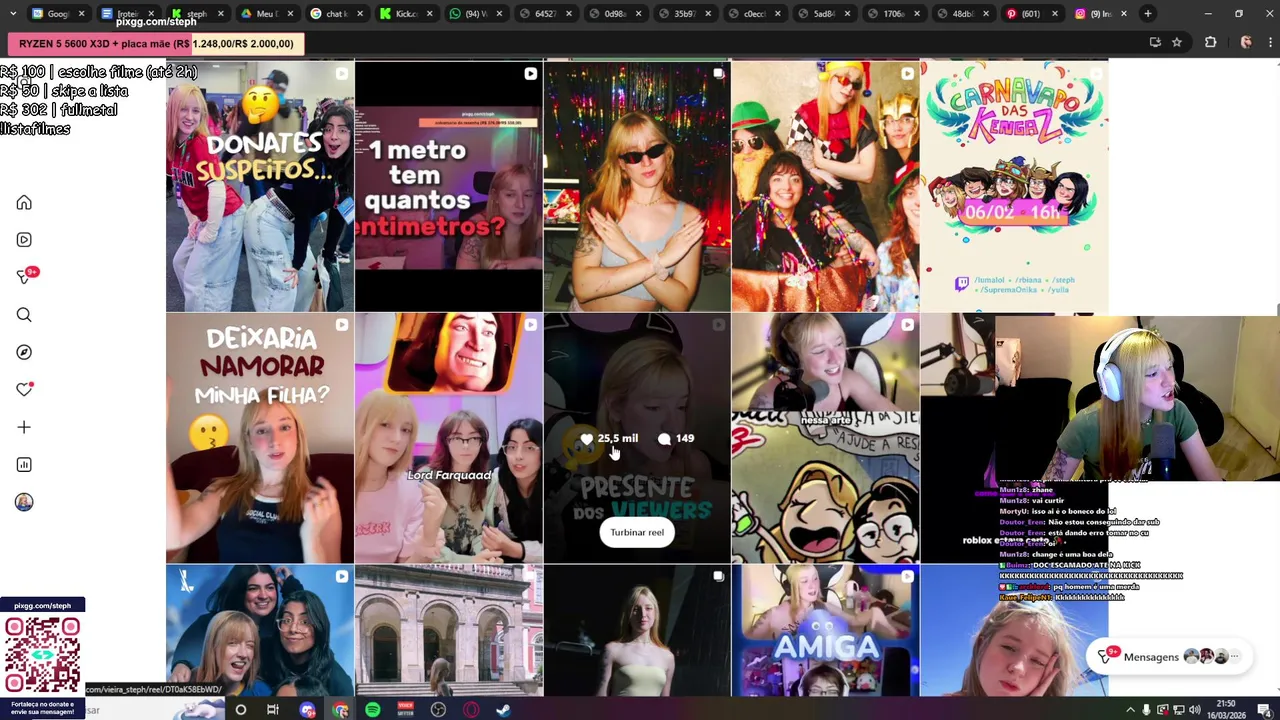Viewport: 1280px width, 720px height.
Task: Click the RYZEN 5 5600 X3D donation goal bar
Action: (156, 44)
